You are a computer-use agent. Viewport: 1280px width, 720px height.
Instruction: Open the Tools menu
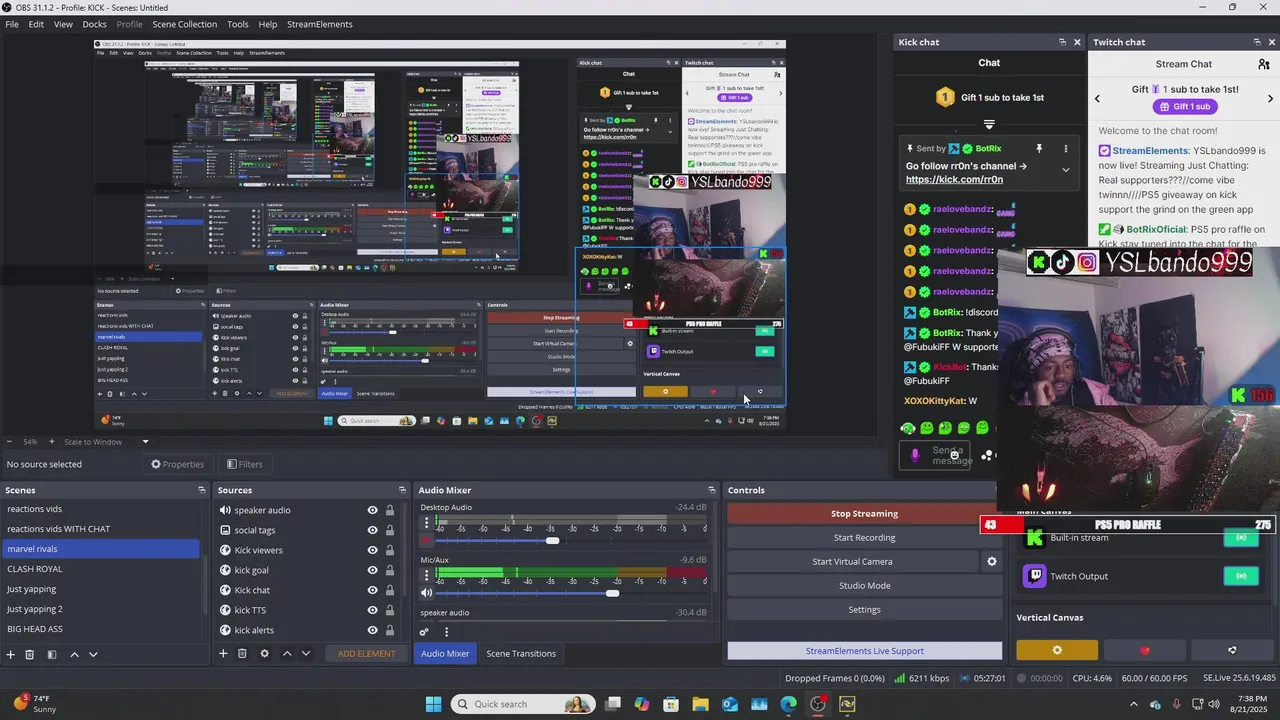(238, 24)
